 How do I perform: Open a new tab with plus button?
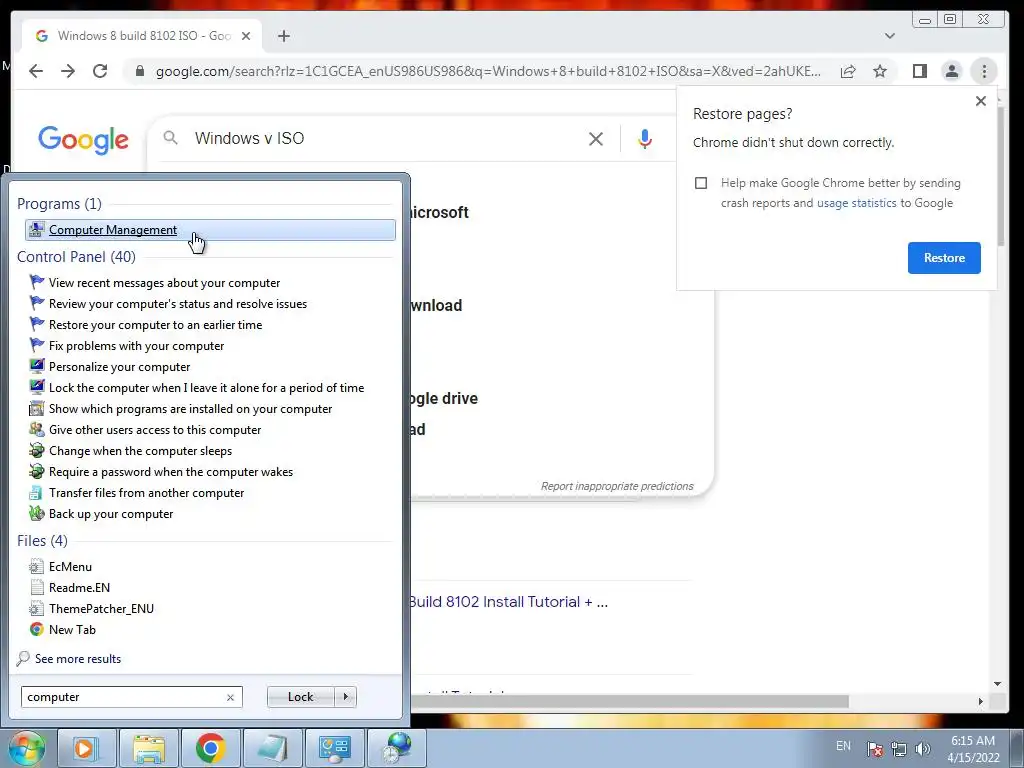[283, 36]
